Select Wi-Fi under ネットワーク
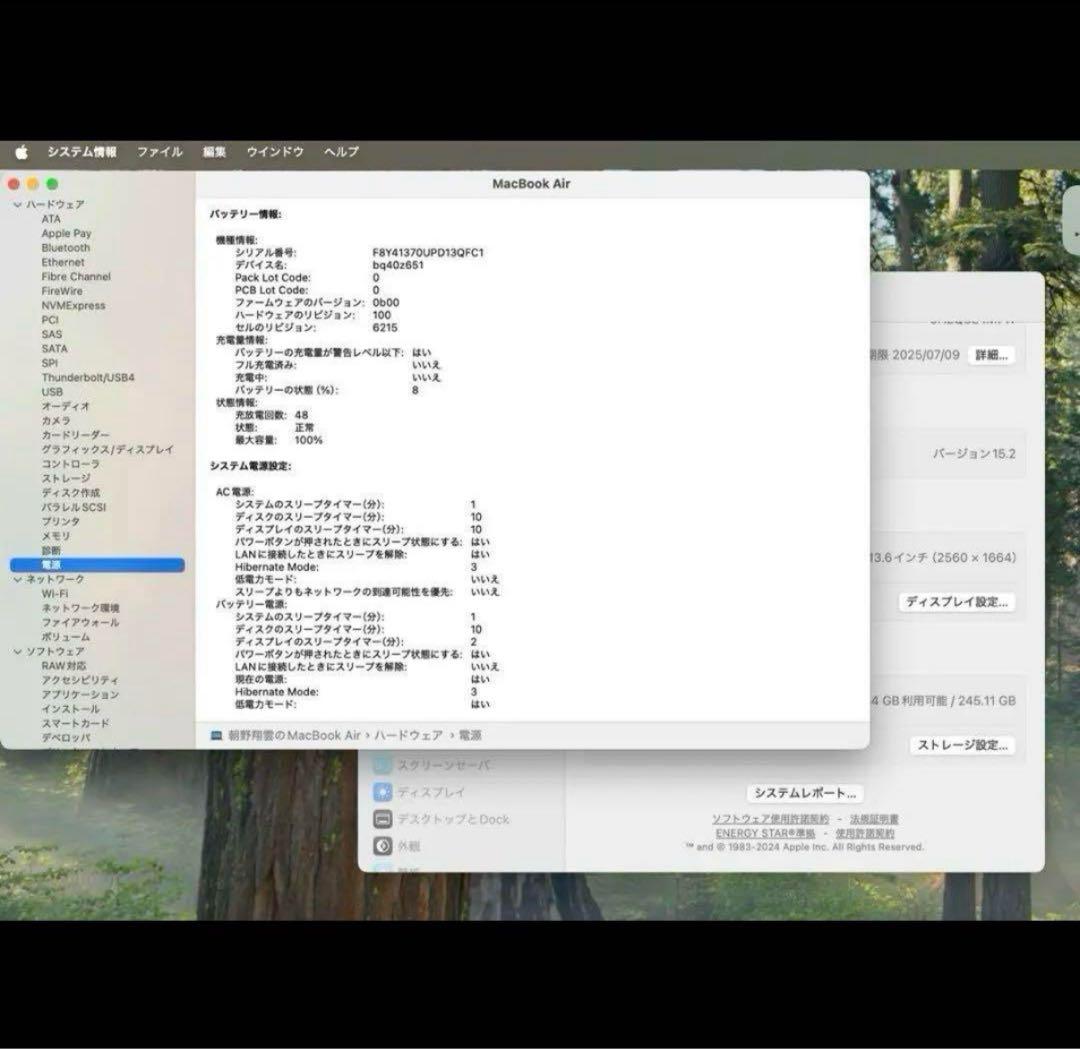Image resolution: width=1080 pixels, height=1049 pixels. [55, 594]
